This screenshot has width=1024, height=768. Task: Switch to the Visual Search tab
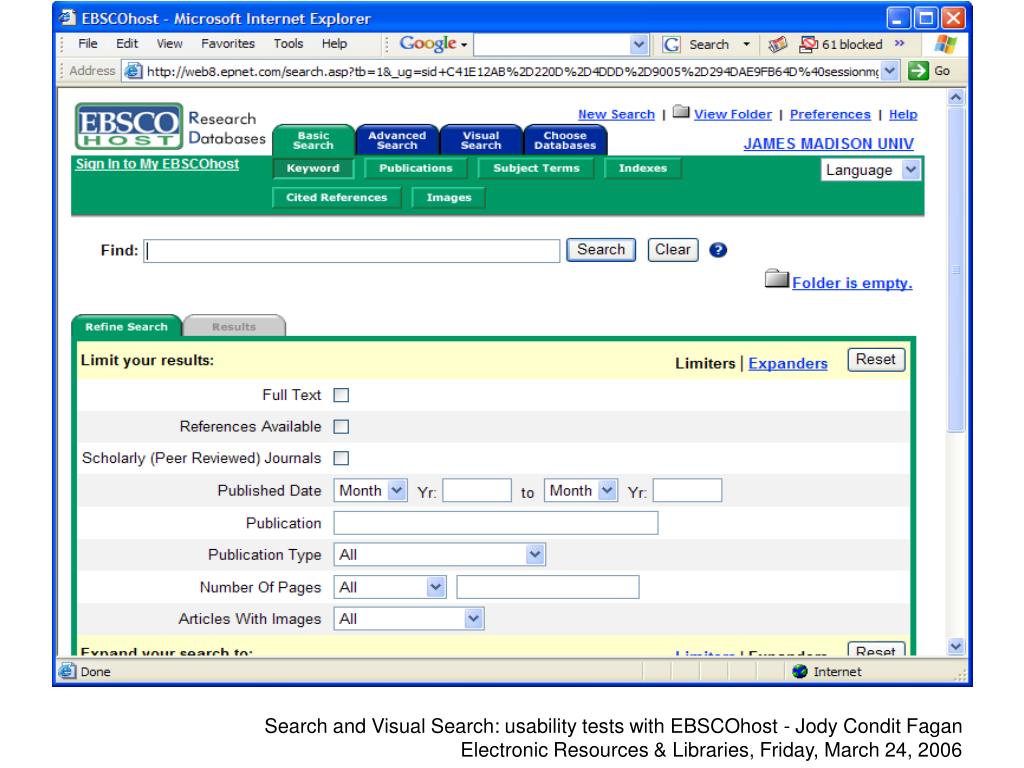pyautogui.click(x=481, y=140)
